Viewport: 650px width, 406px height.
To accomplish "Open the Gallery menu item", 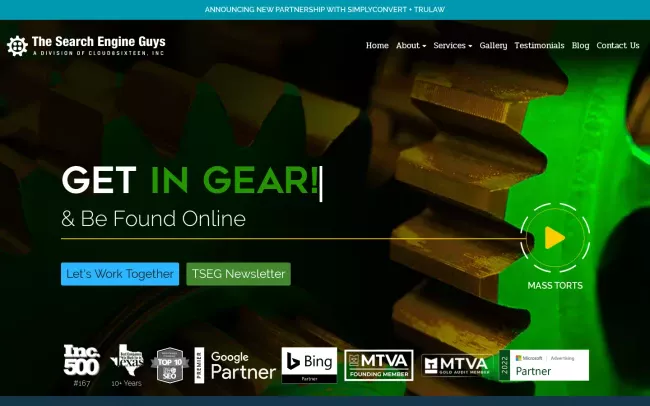I will click(x=493, y=45).
